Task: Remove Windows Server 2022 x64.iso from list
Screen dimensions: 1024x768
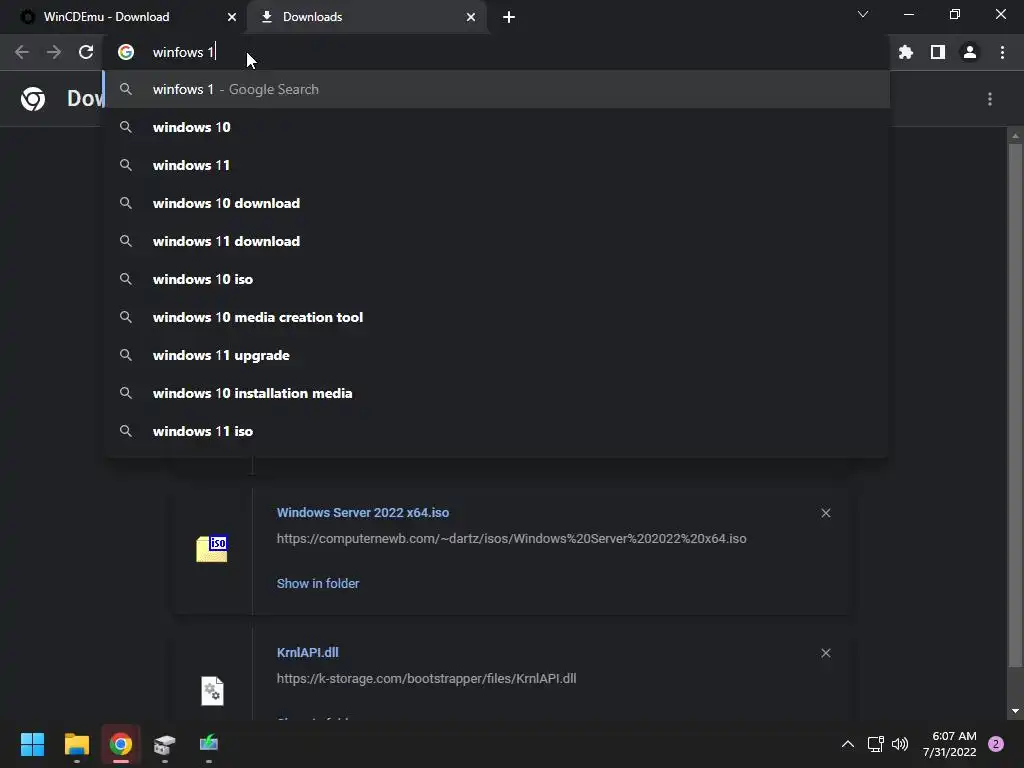Action: pyautogui.click(x=825, y=513)
